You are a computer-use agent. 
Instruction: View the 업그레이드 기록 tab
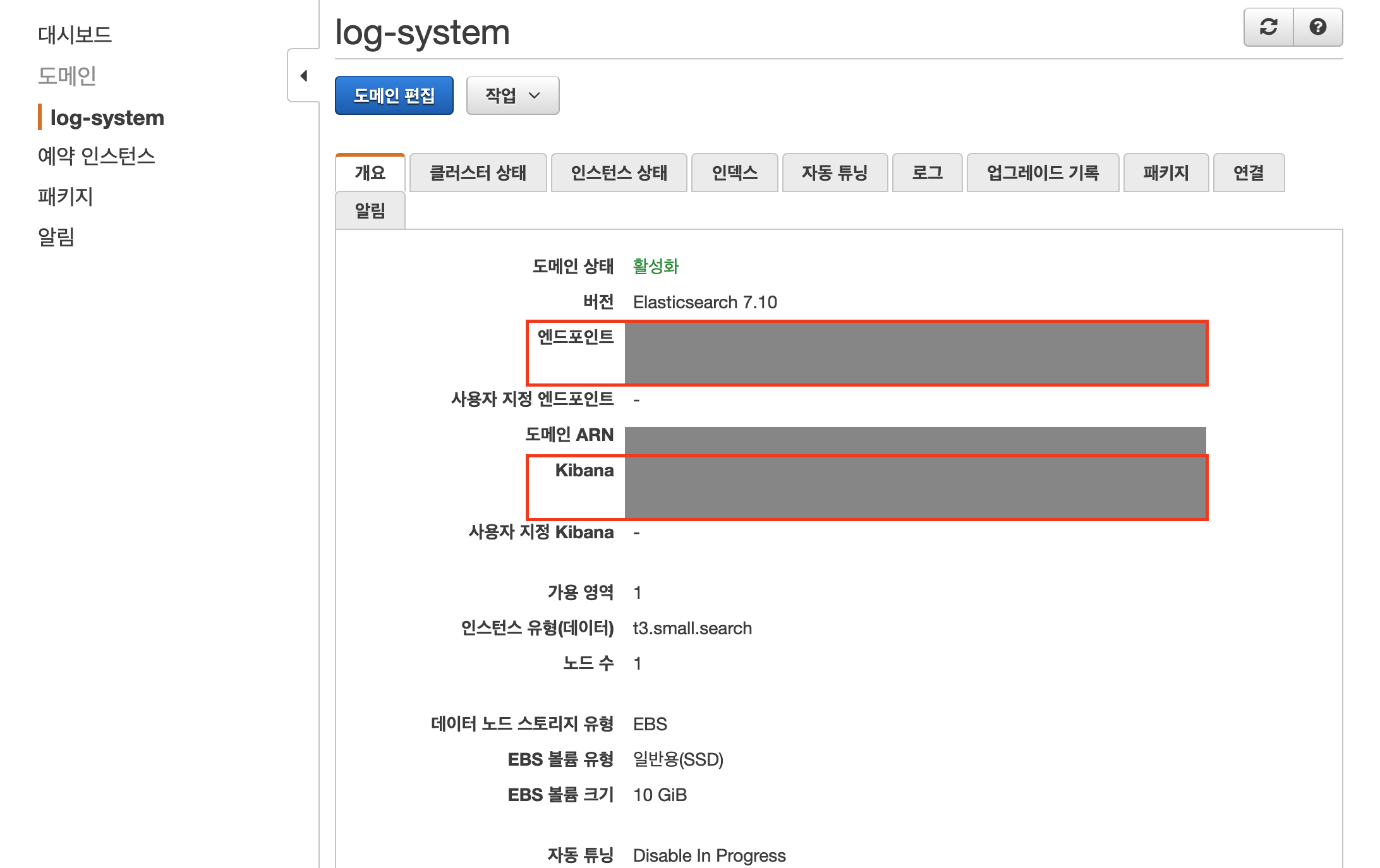pos(1043,172)
